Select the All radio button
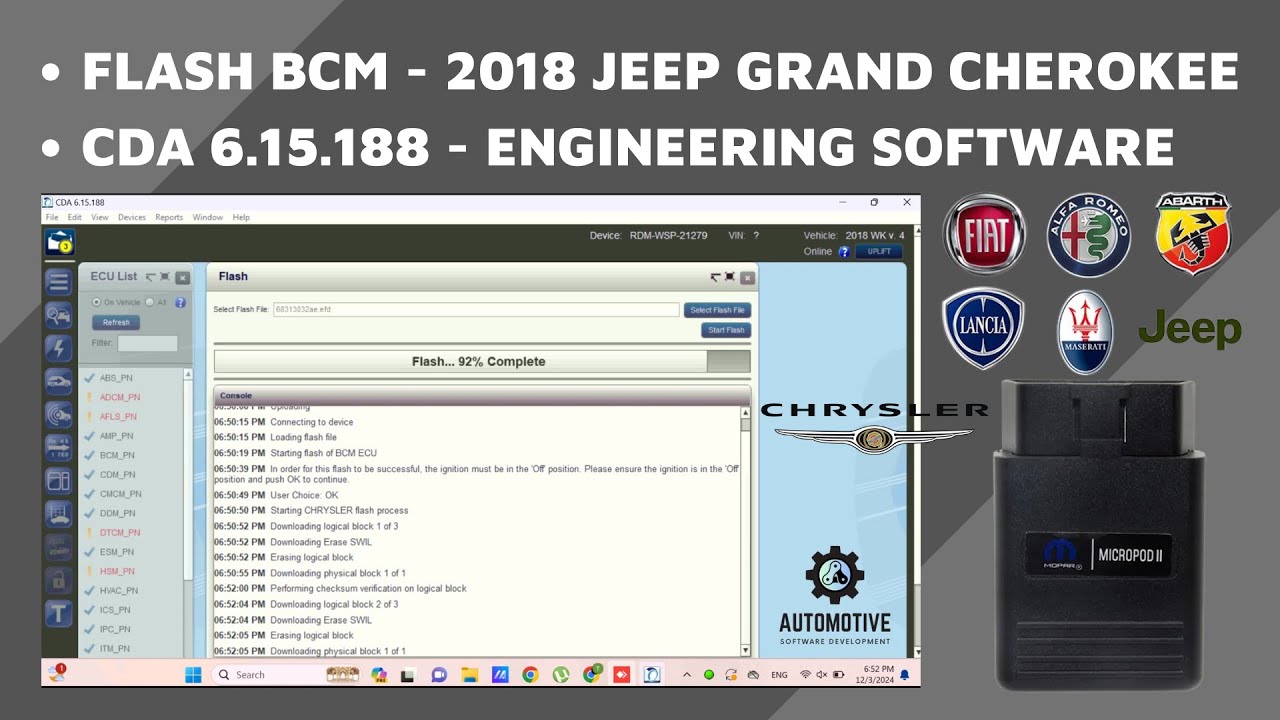The image size is (1280, 720). (x=149, y=302)
